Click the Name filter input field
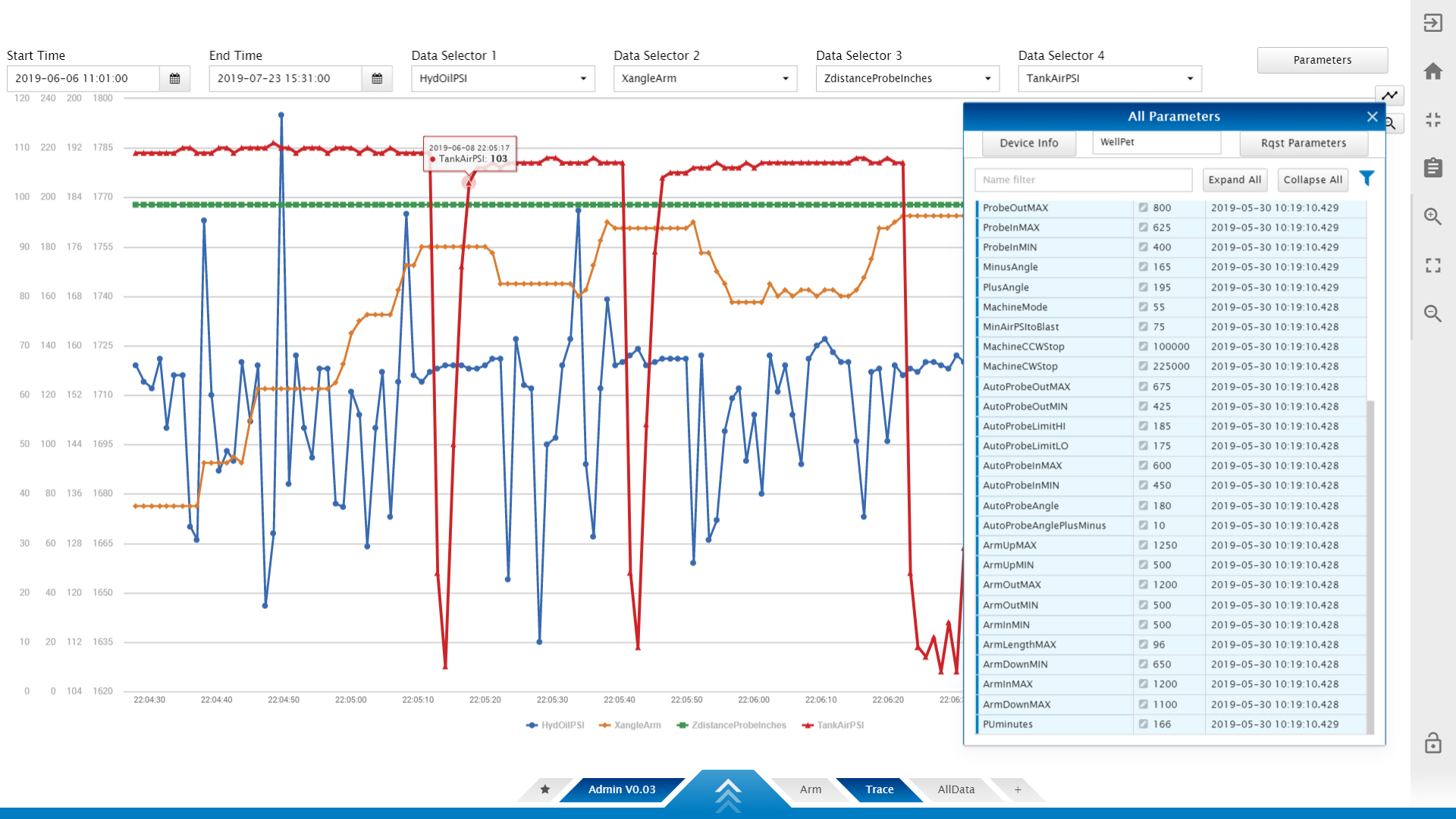Image resolution: width=1456 pixels, height=819 pixels. point(1083,180)
